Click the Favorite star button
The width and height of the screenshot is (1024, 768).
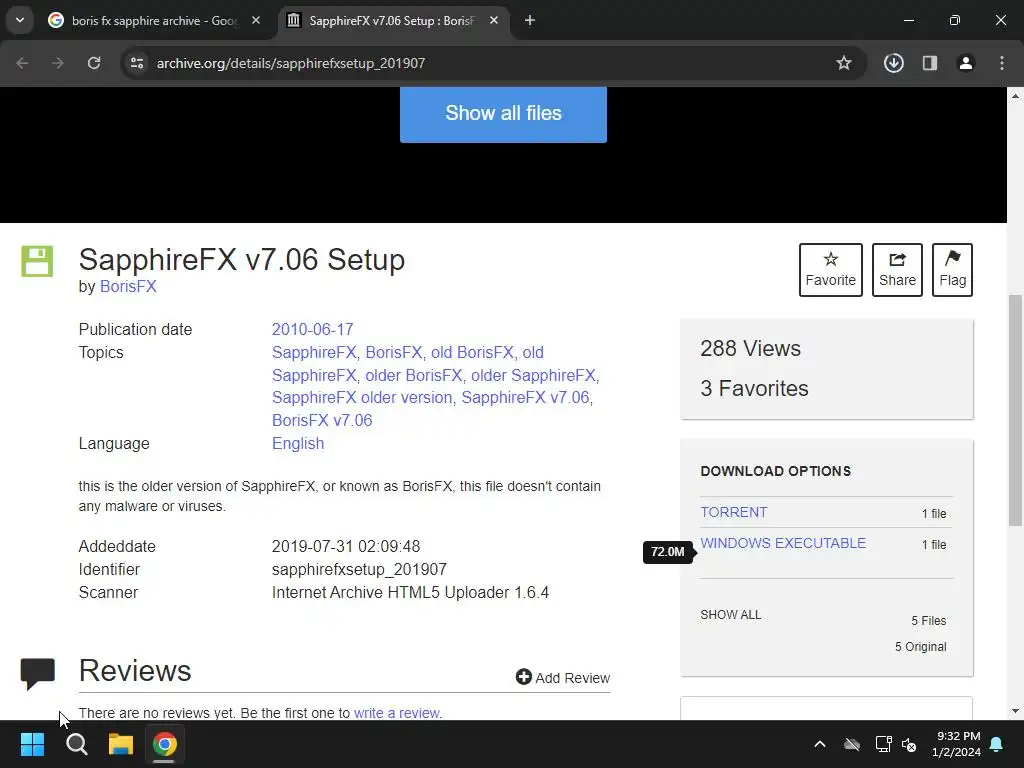click(x=831, y=270)
